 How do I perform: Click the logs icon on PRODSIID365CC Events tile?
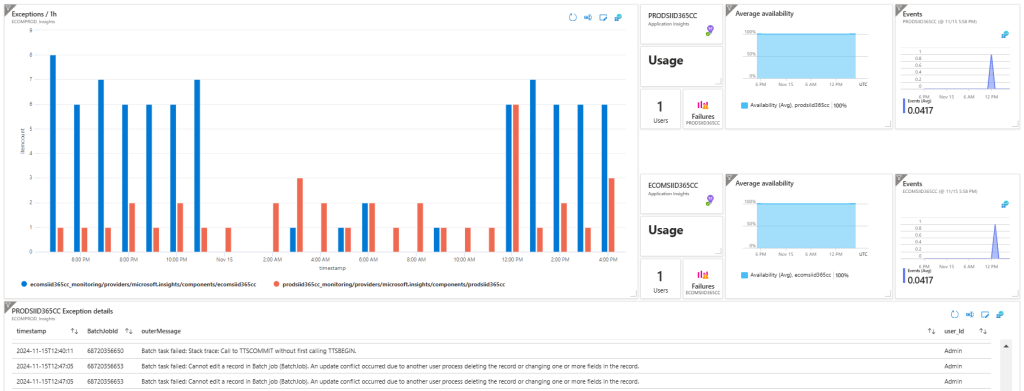tap(1005, 36)
